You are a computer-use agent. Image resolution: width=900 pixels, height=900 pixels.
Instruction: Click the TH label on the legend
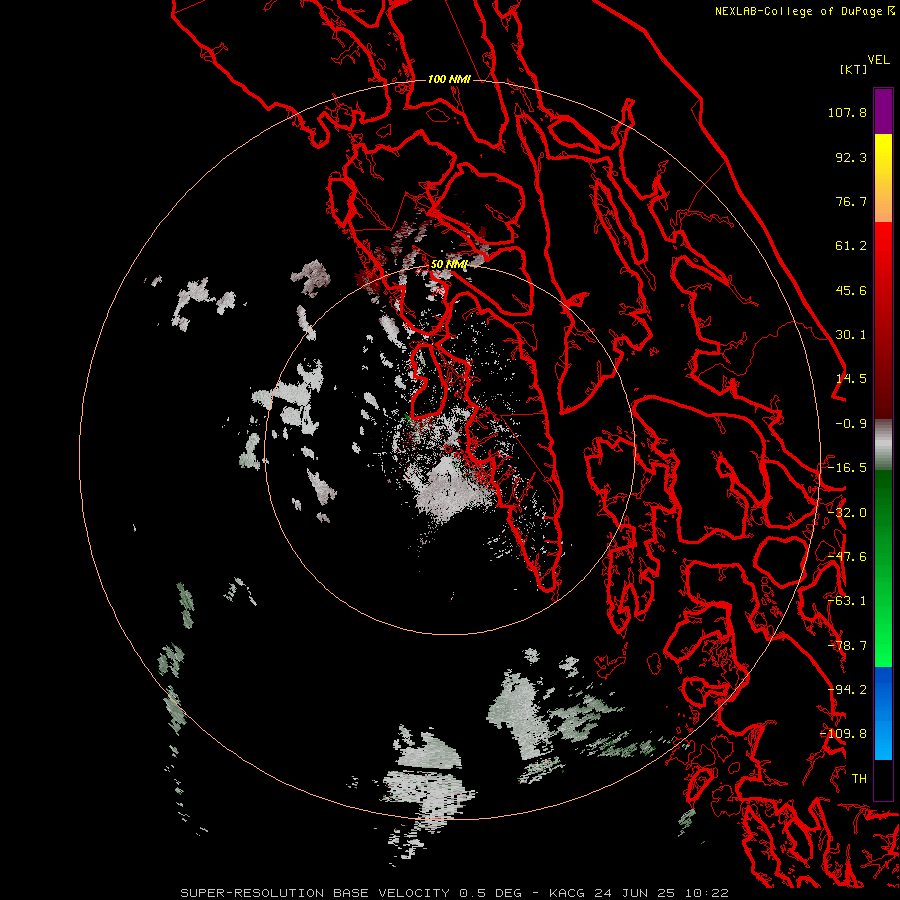point(859,779)
